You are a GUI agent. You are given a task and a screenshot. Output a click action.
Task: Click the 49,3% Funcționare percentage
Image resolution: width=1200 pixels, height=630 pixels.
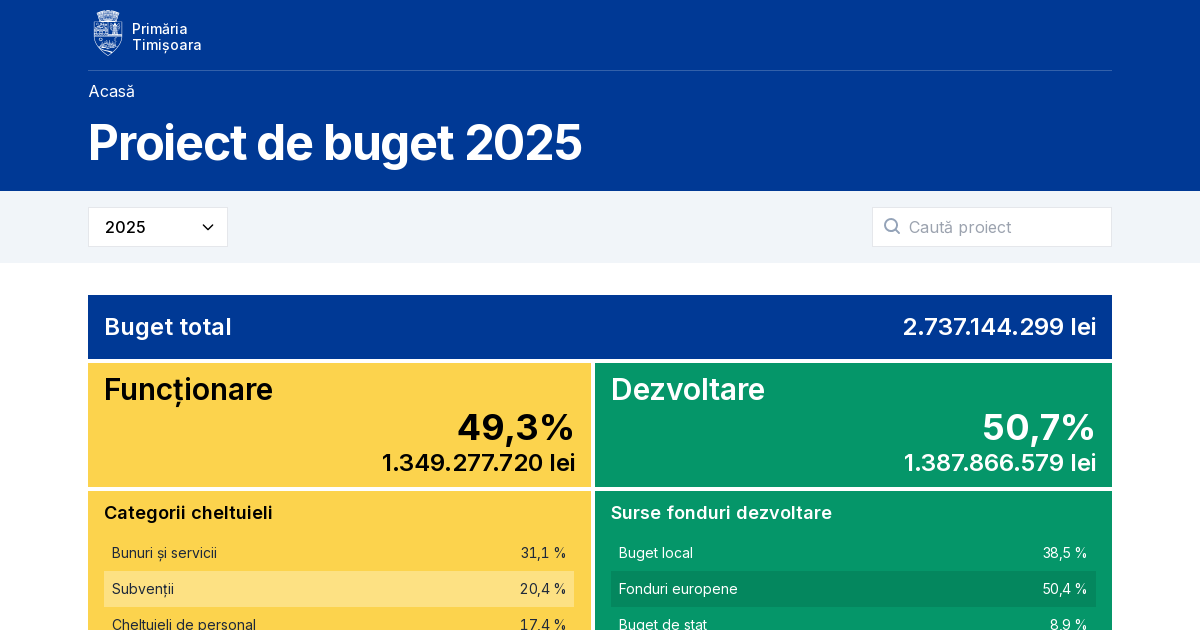click(515, 428)
